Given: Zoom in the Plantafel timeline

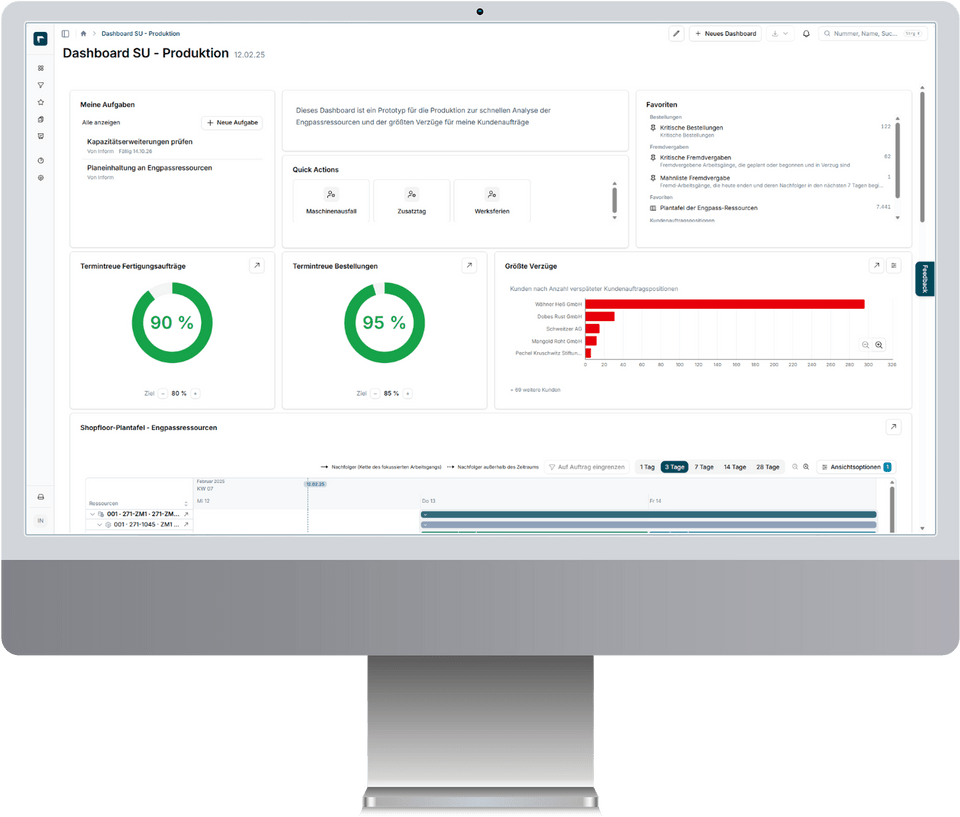Looking at the screenshot, I should 806,467.
